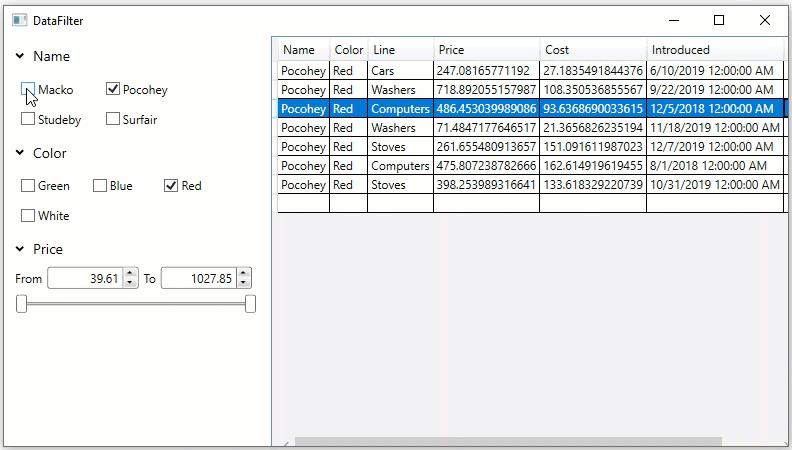
Task: Increase the From price spinner value
Action: point(129,274)
